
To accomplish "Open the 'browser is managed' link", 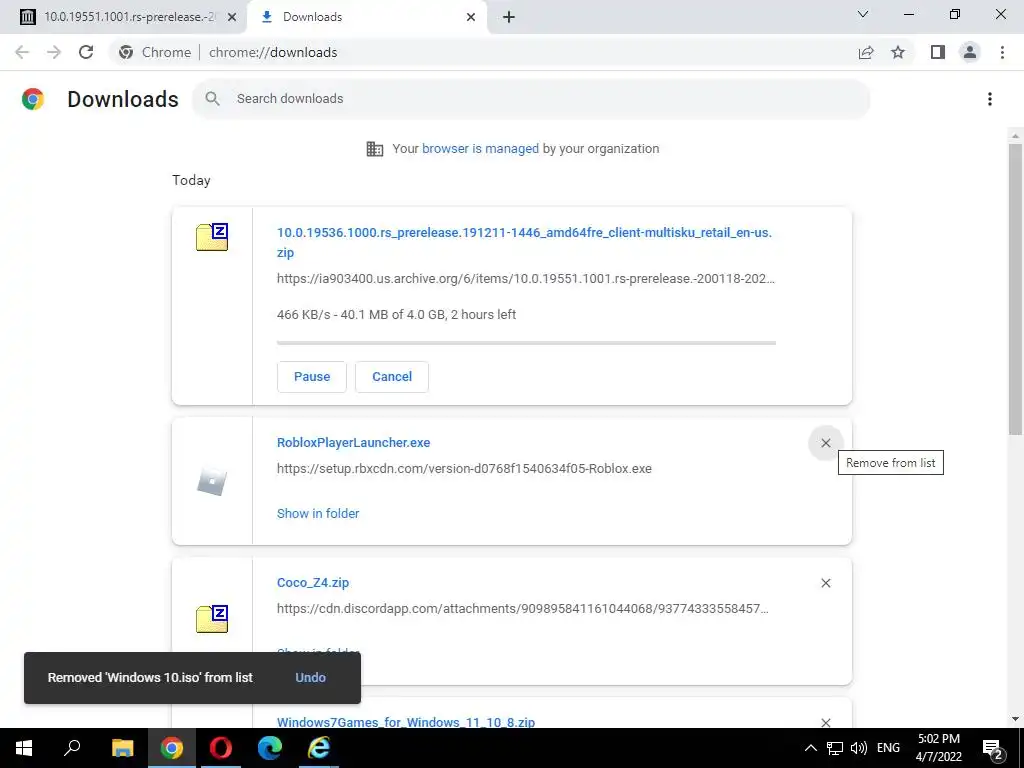I will click(480, 149).
